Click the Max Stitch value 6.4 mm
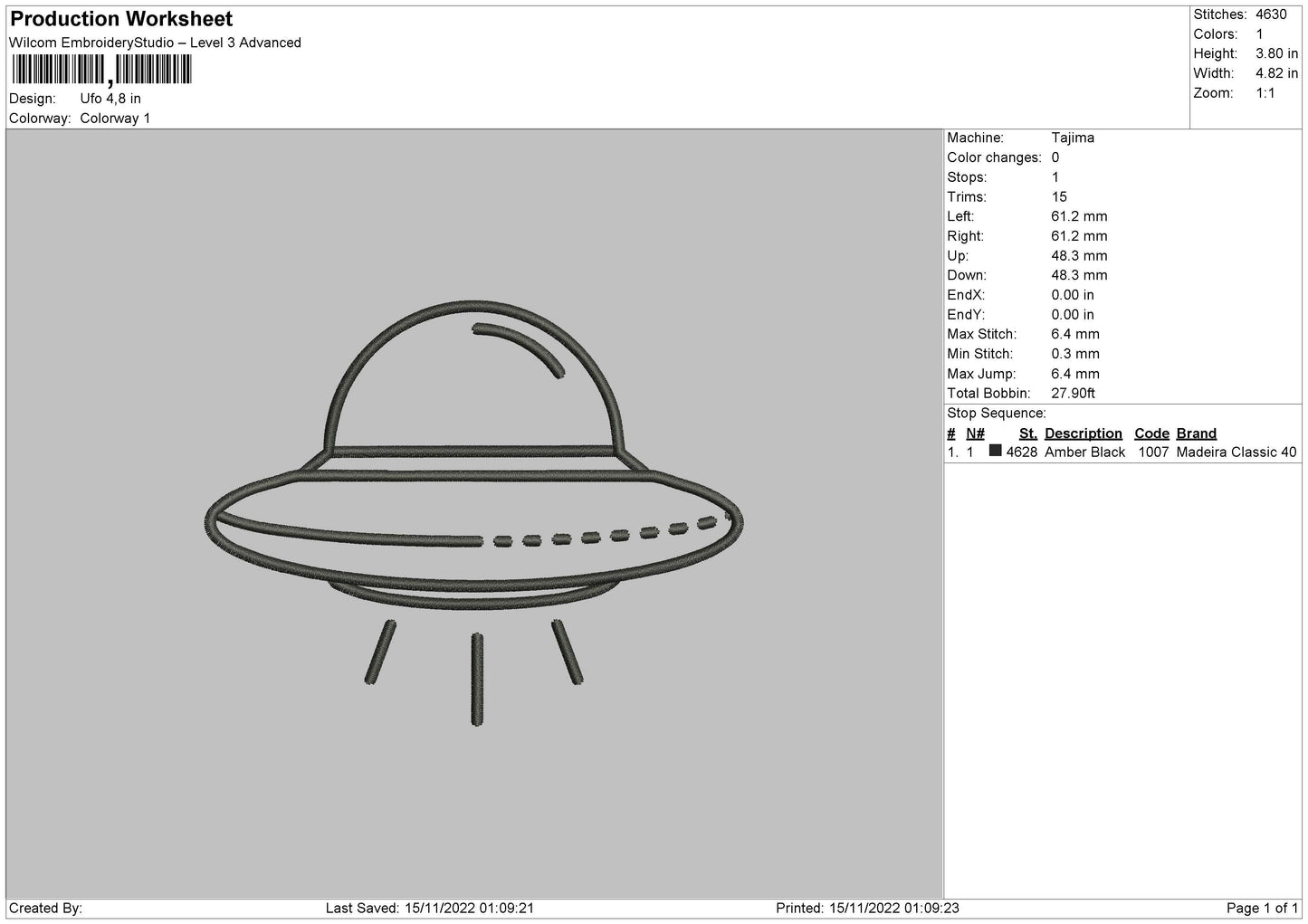1308x924 pixels. pyautogui.click(x=1075, y=335)
